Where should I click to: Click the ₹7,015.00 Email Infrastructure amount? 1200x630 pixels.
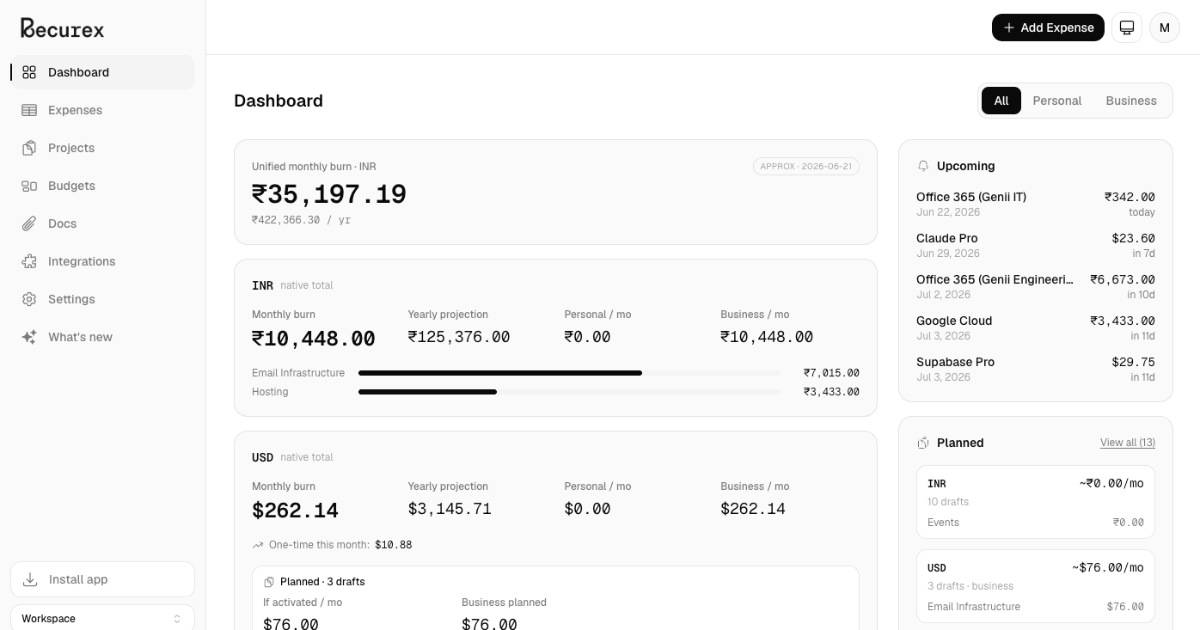pyautogui.click(x=831, y=373)
